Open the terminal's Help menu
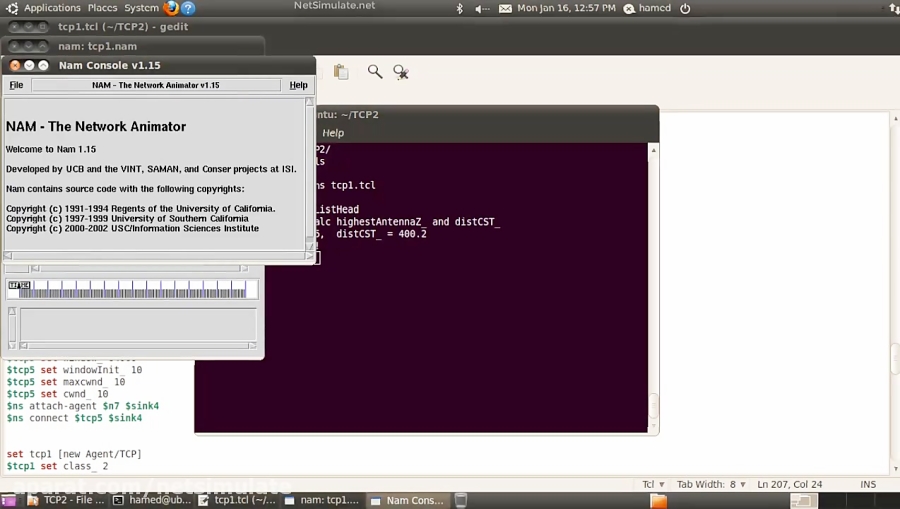Viewport: 900px width, 509px height. pos(333,132)
